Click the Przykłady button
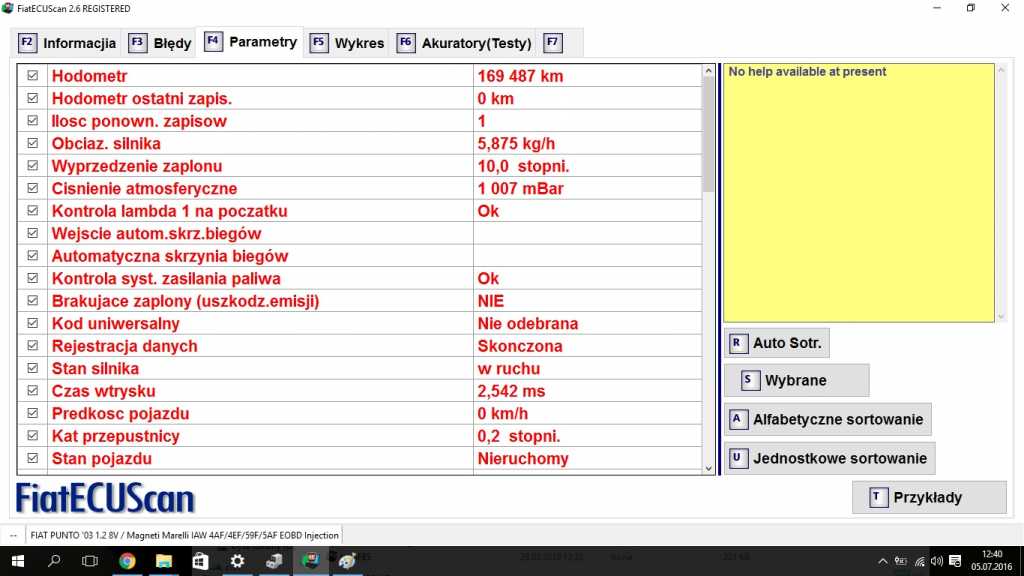This screenshot has height=576, width=1024. tap(928, 497)
